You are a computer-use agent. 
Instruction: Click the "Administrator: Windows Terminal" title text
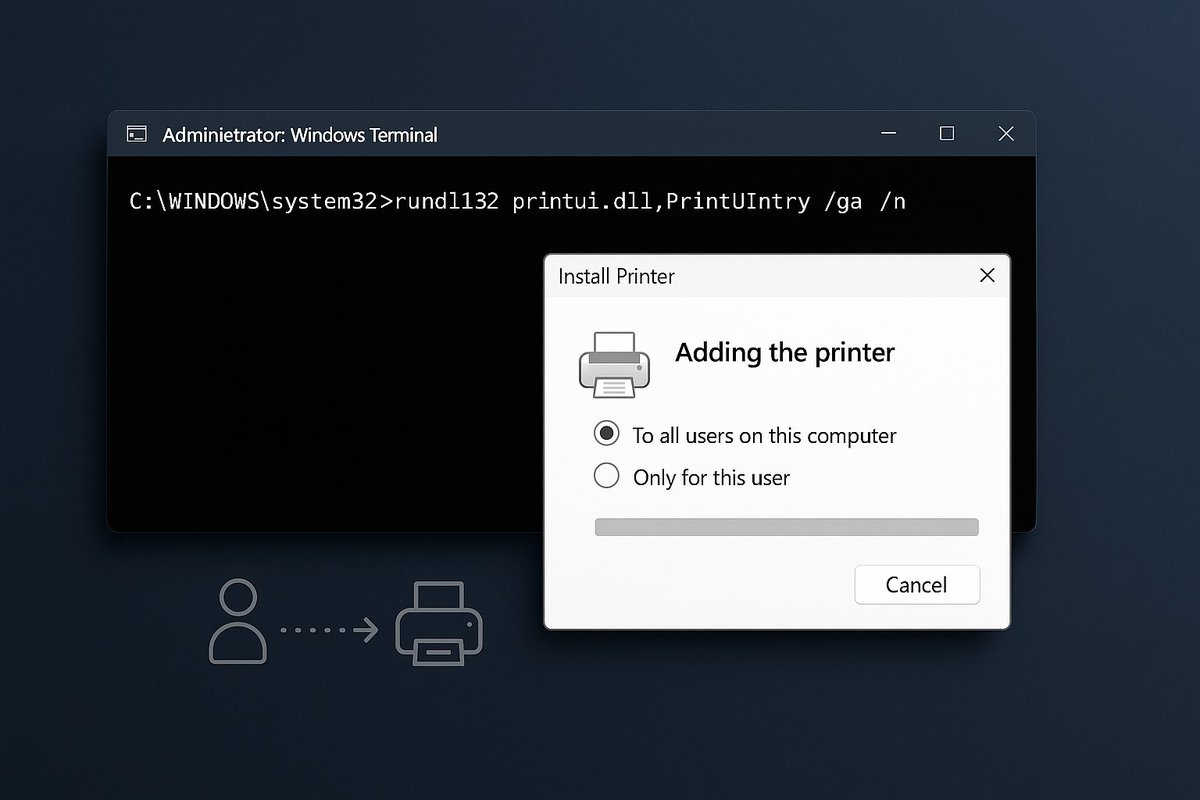[300, 134]
